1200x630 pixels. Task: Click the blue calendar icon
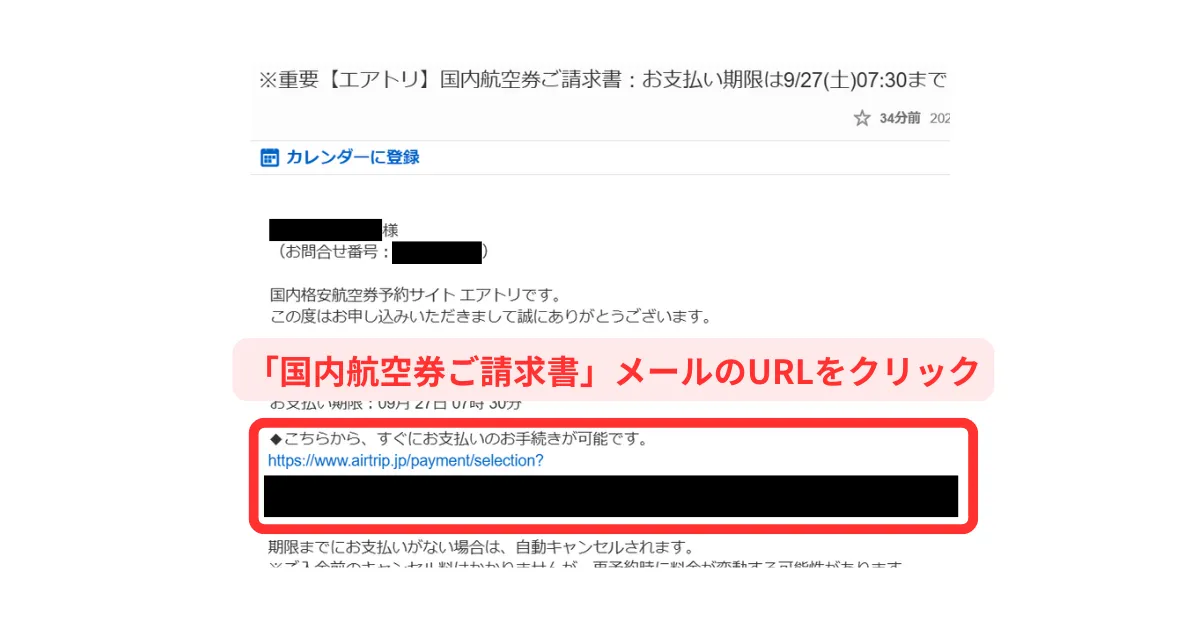[x=269, y=157]
